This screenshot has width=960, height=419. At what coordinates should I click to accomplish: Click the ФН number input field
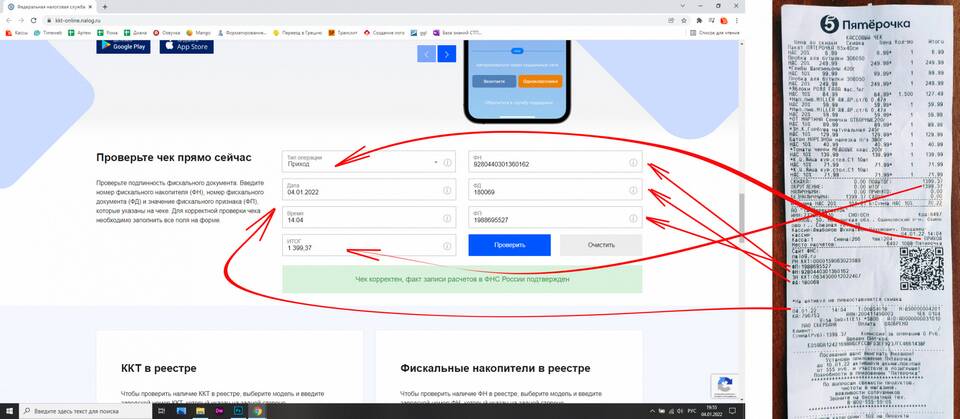tap(545, 163)
